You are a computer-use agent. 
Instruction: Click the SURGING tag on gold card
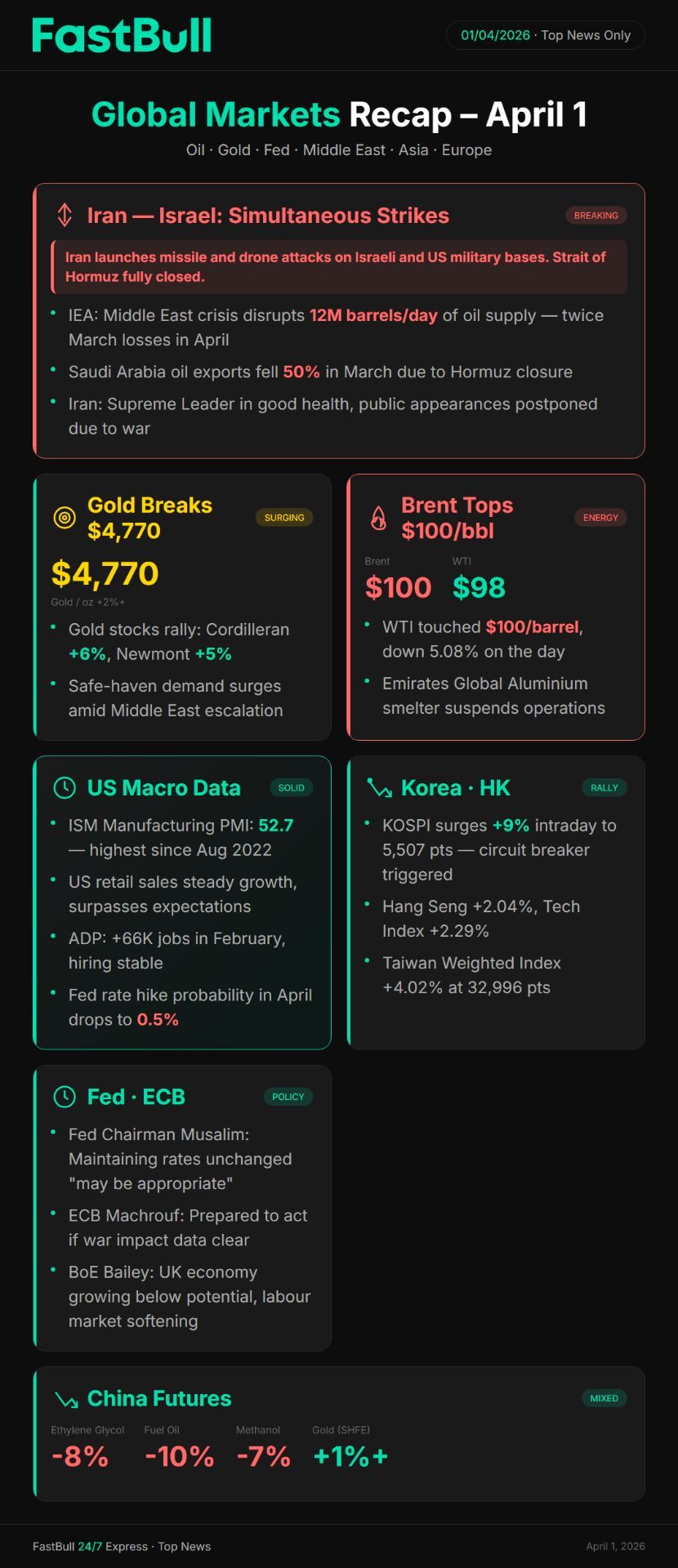click(284, 518)
